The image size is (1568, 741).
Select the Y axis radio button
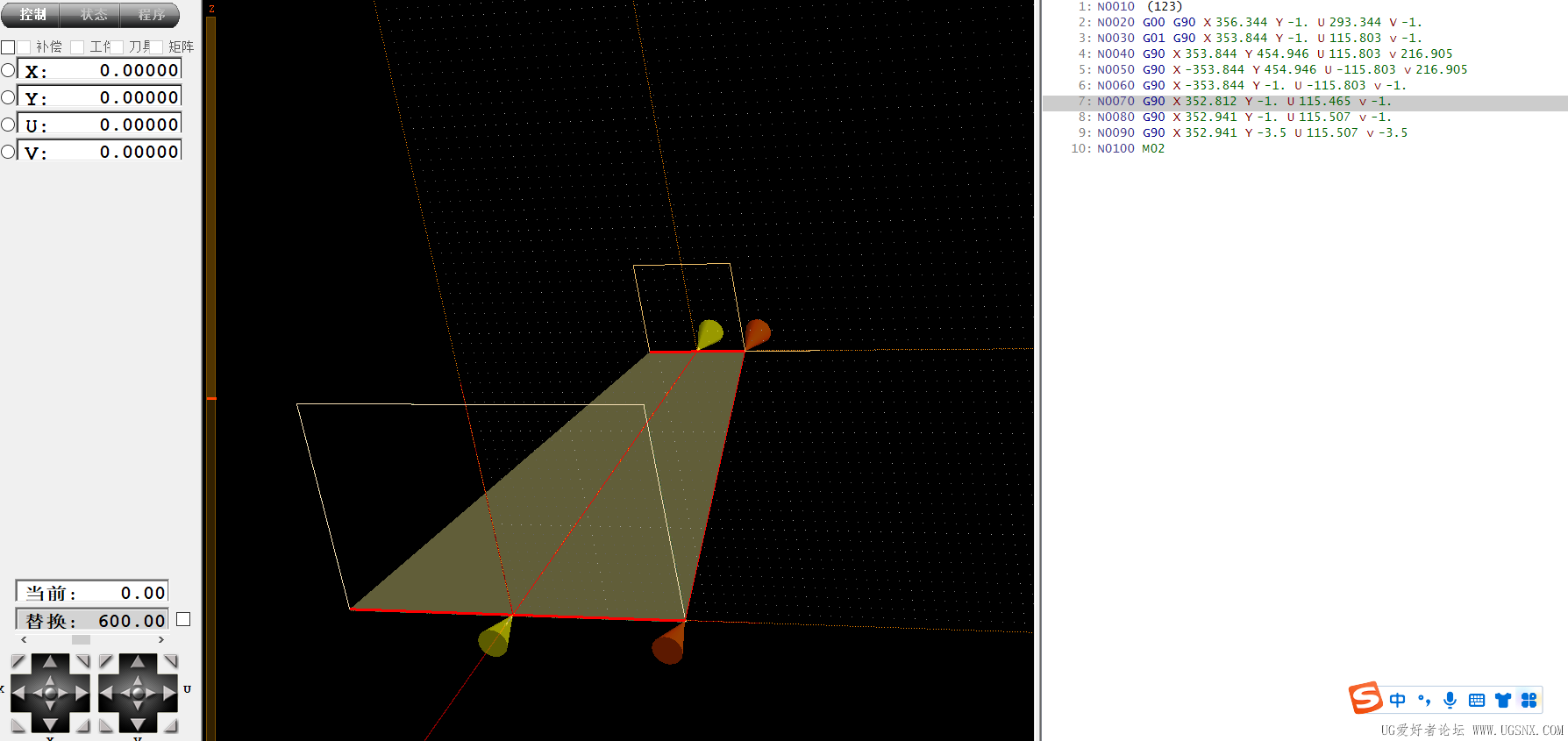(8, 96)
